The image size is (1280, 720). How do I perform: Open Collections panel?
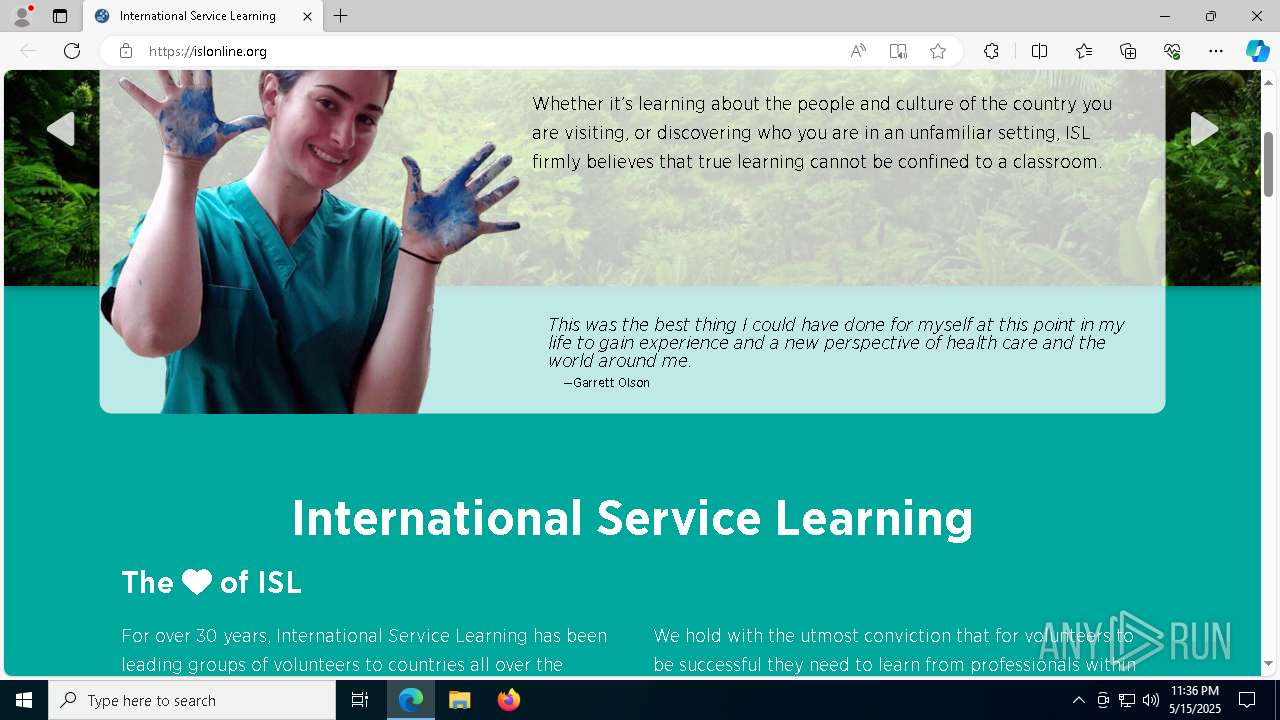(x=1128, y=51)
